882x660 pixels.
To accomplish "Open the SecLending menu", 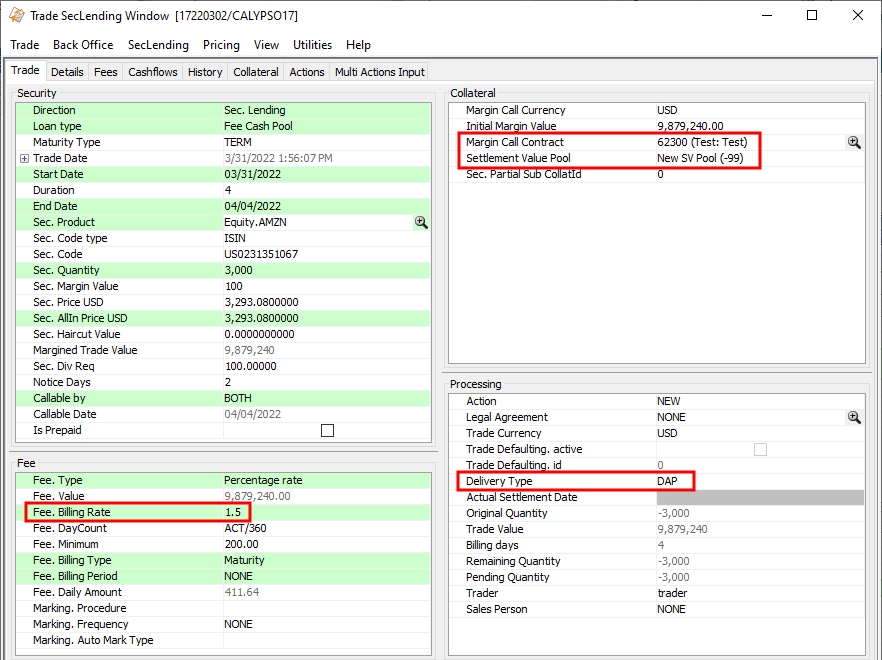I will 158,45.
